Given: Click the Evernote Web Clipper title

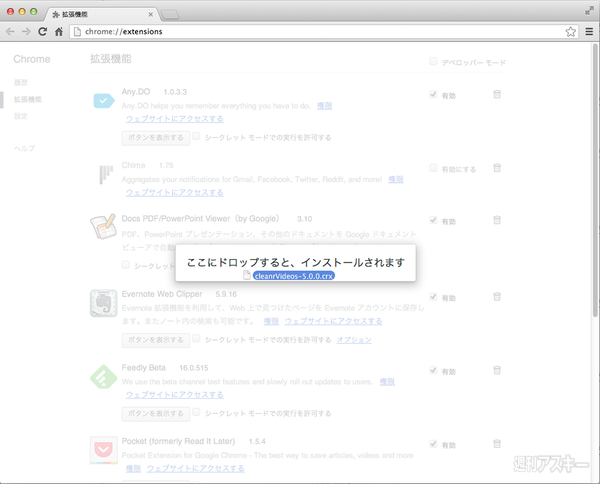Looking at the screenshot, I should coord(162,294).
